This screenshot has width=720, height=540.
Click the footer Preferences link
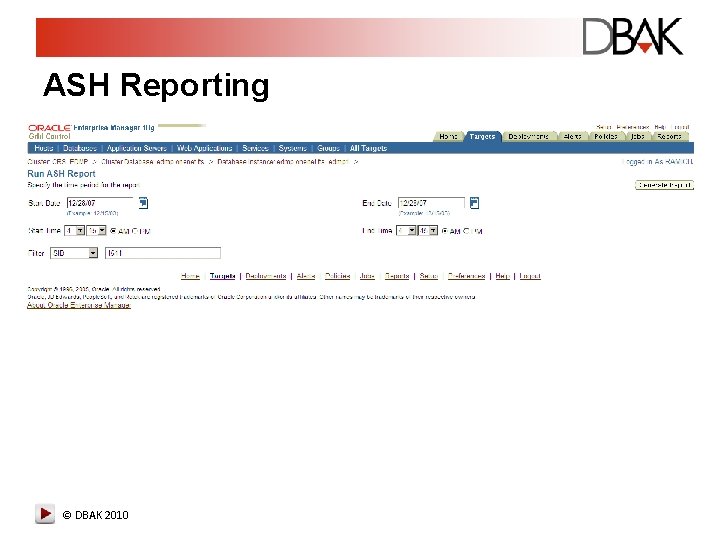point(467,276)
